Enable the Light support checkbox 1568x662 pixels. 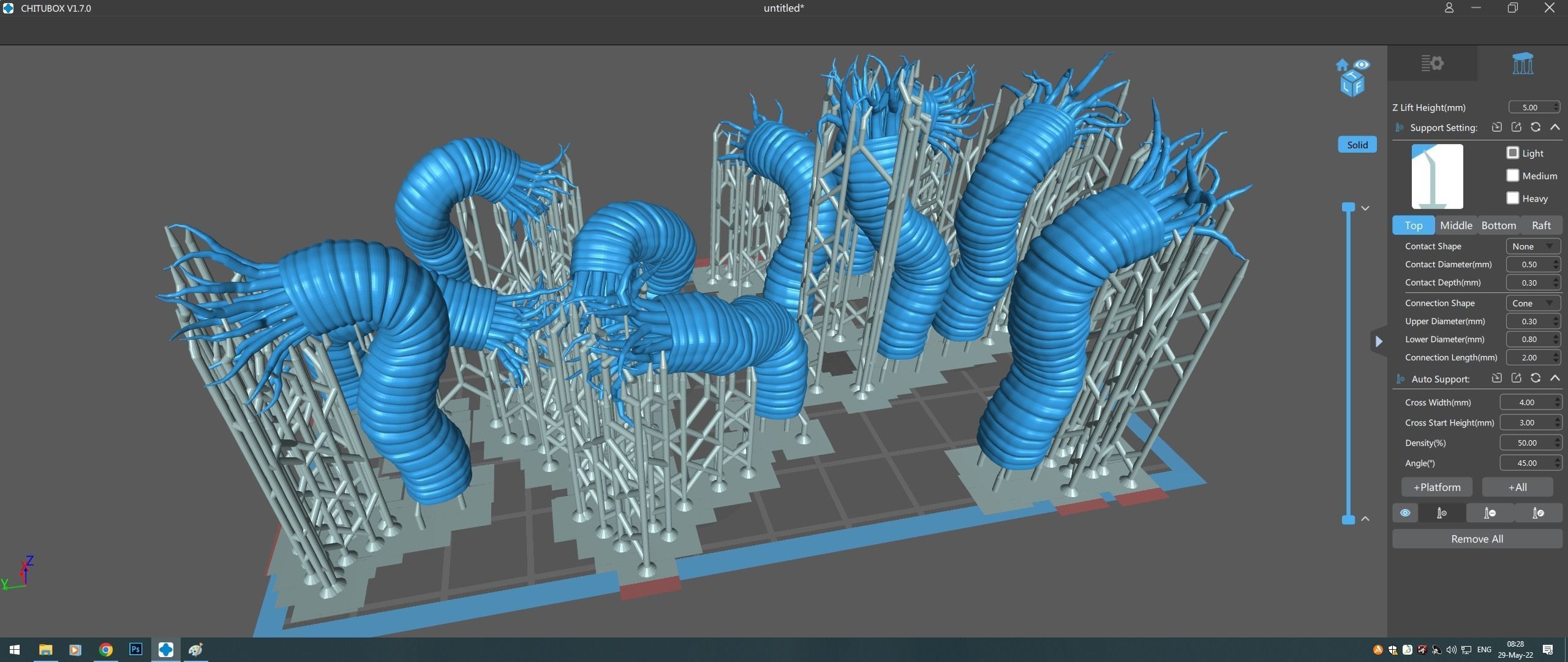(x=1512, y=153)
